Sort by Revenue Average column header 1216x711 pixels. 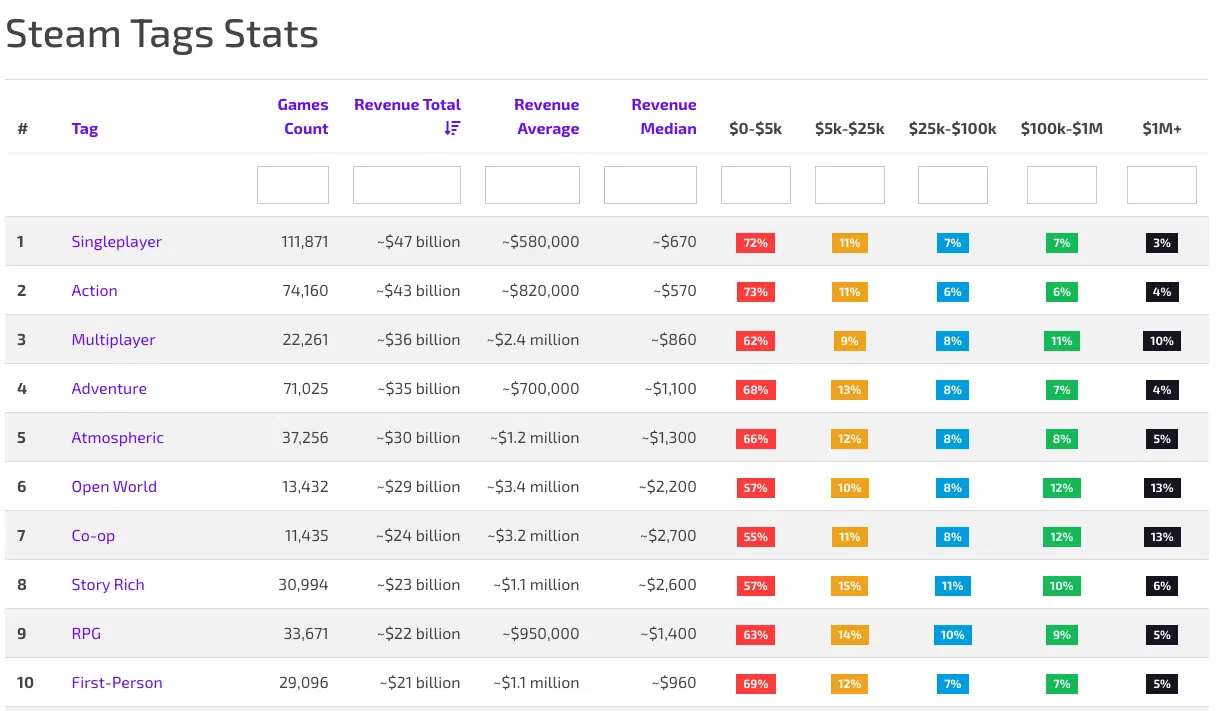click(x=547, y=116)
